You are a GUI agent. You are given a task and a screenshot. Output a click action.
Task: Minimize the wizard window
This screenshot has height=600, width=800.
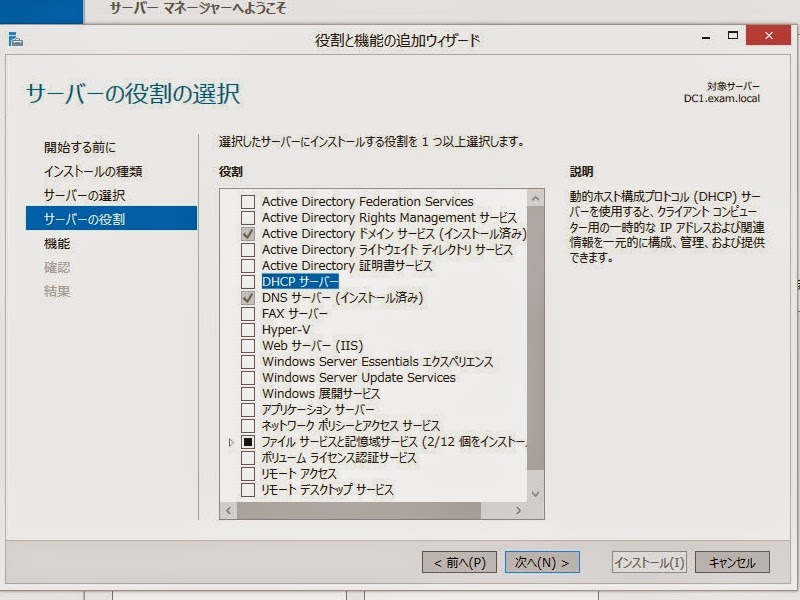706,37
